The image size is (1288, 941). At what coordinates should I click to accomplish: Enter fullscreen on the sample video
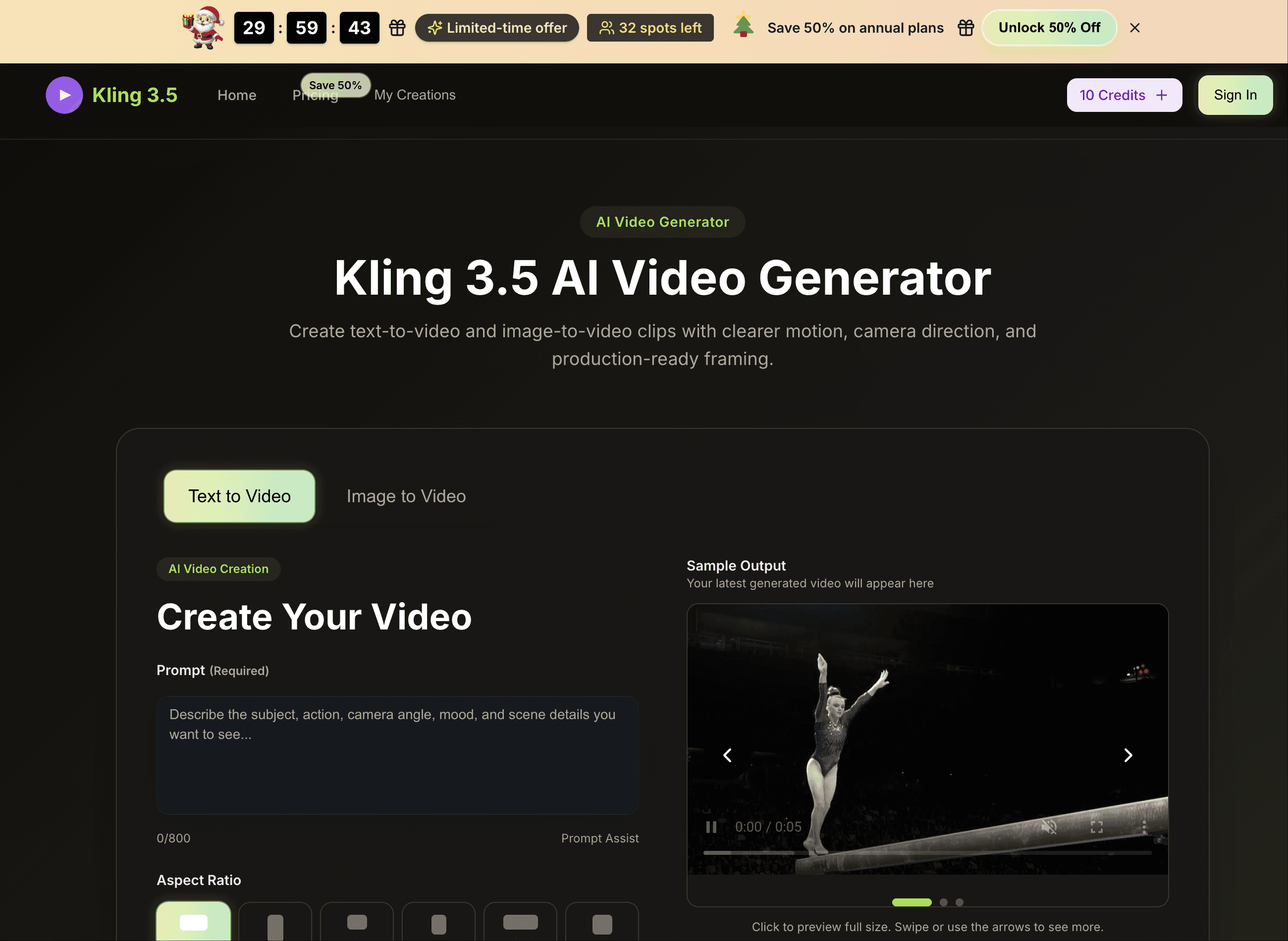pyautogui.click(x=1097, y=827)
